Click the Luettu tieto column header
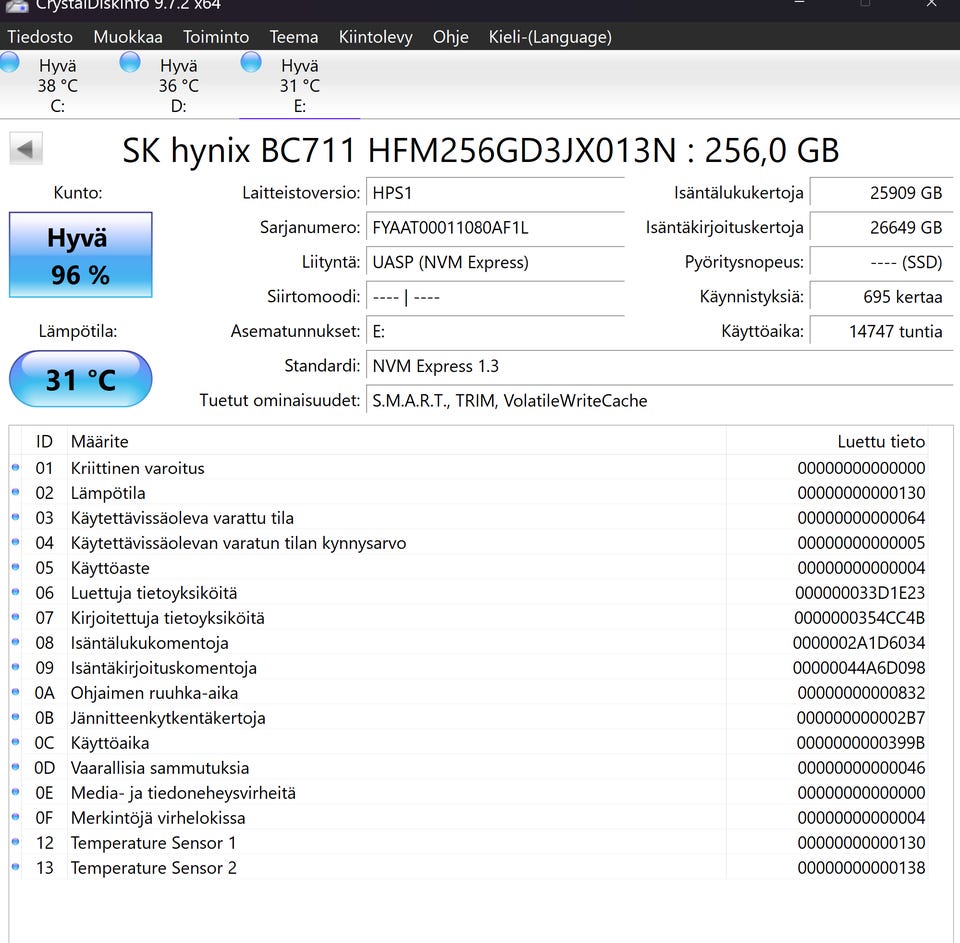 click(x=880, y=441)
